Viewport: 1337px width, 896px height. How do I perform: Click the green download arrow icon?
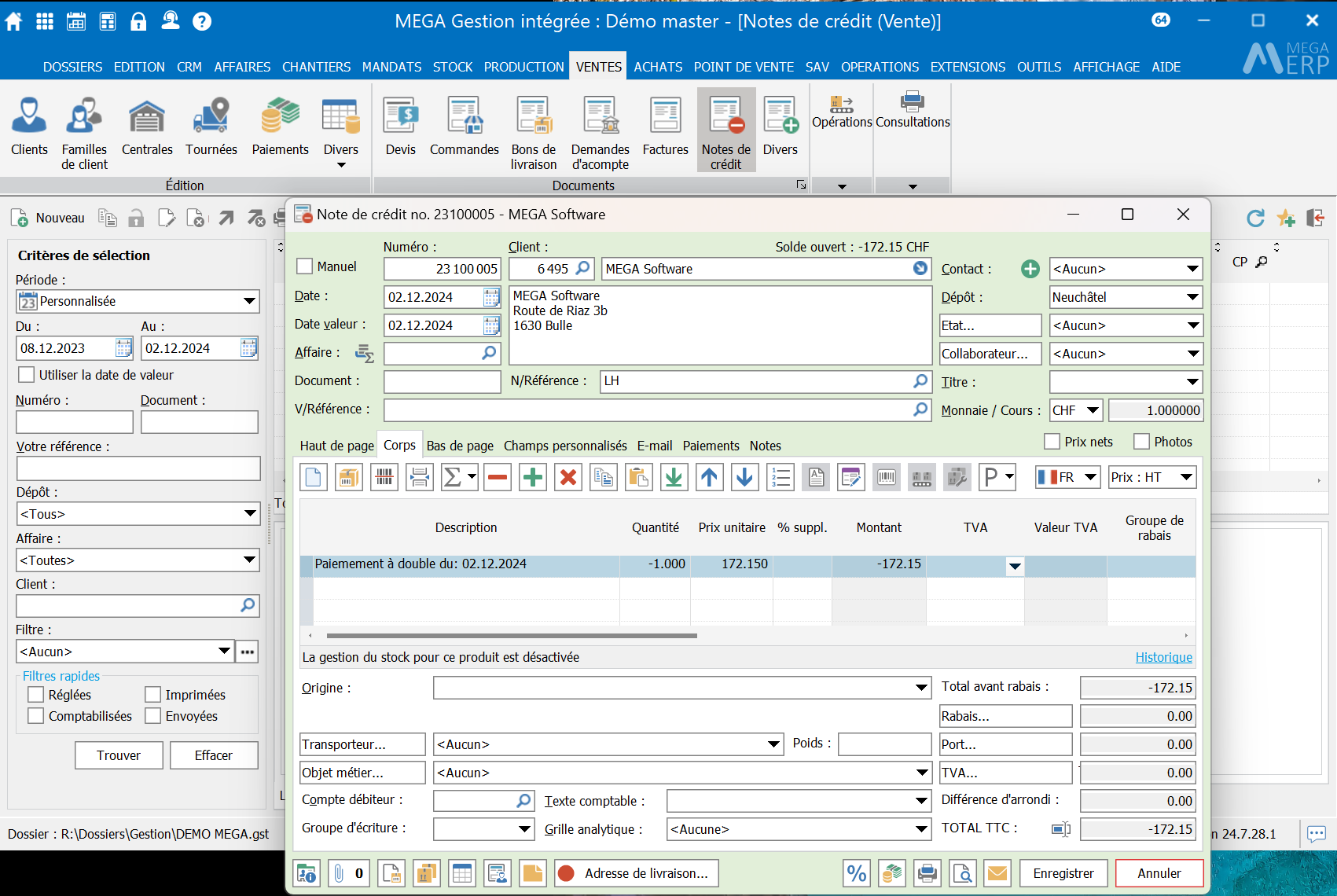click(x=674, y=477)
